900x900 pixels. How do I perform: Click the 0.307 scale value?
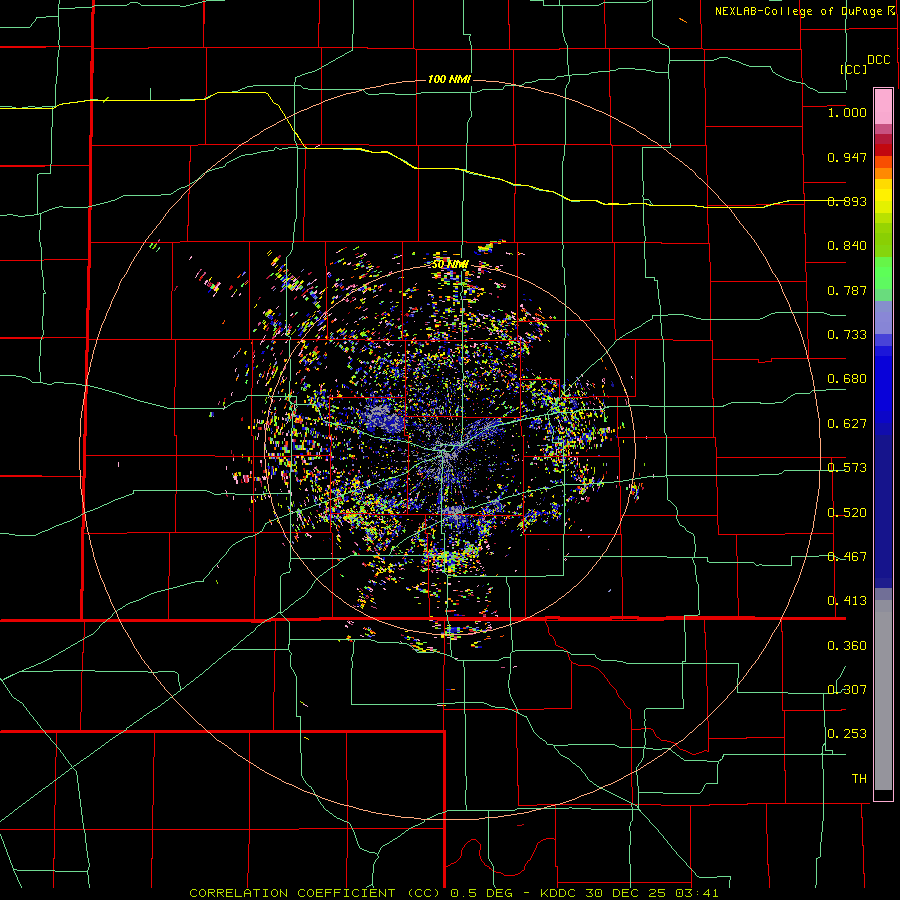point(847,690)
